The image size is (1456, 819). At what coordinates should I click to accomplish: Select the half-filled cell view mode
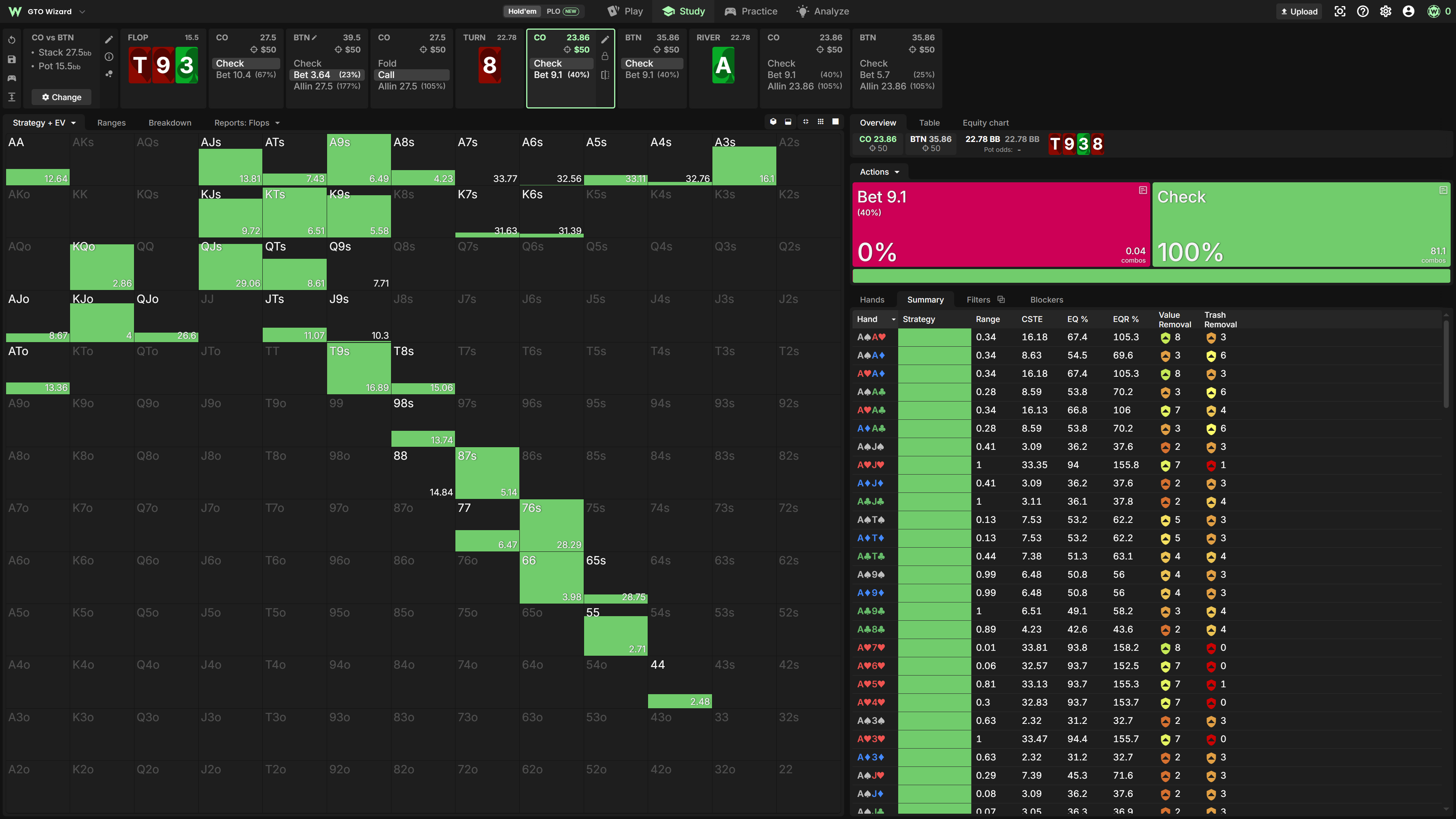pos(788,122)
